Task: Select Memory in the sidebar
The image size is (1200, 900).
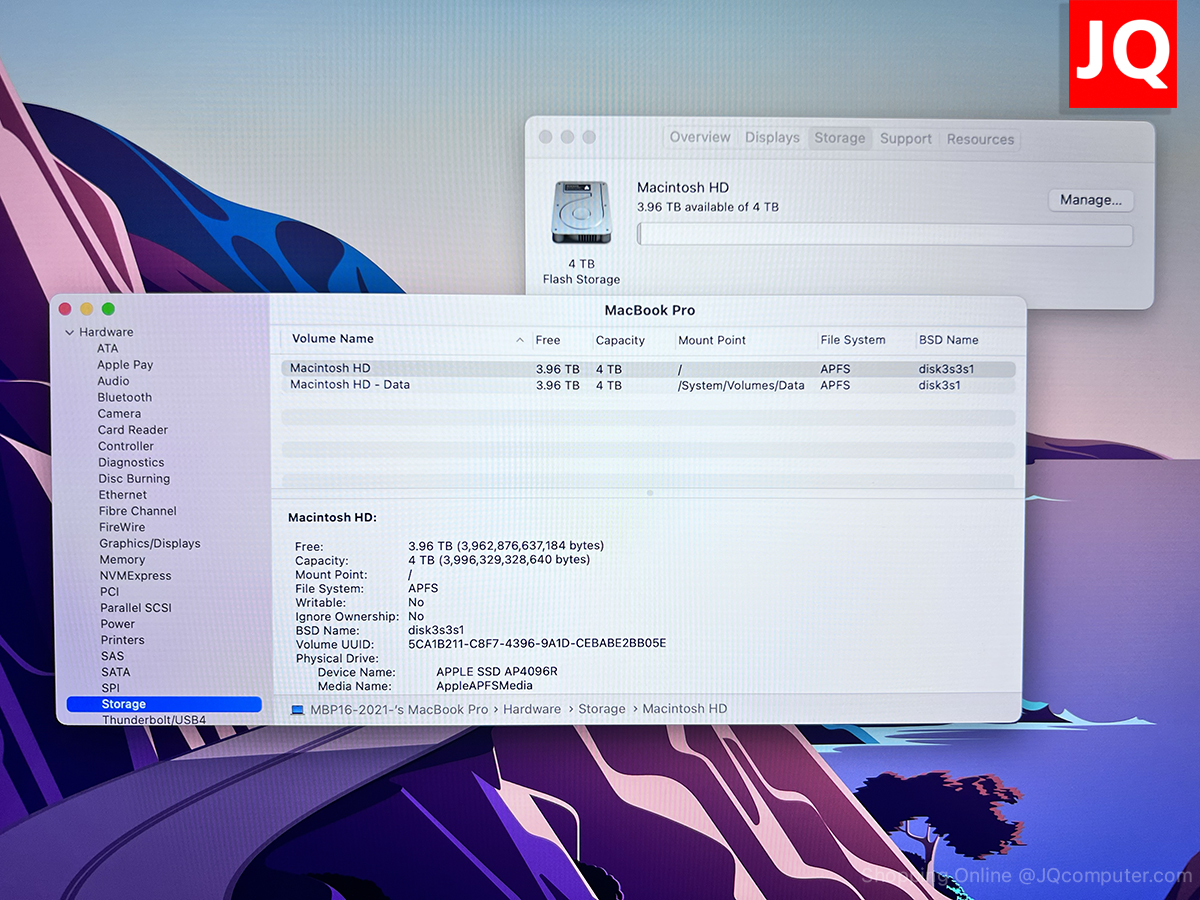Action: (122, 559)
